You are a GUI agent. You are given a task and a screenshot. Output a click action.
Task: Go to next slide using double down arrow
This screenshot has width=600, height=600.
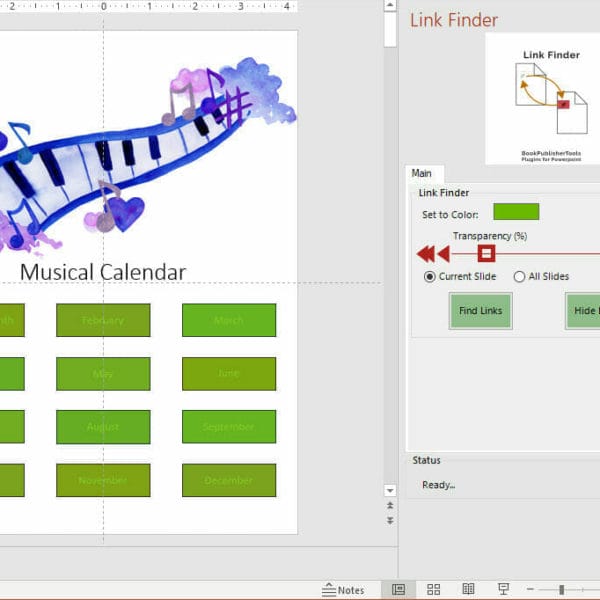point(390,520)
